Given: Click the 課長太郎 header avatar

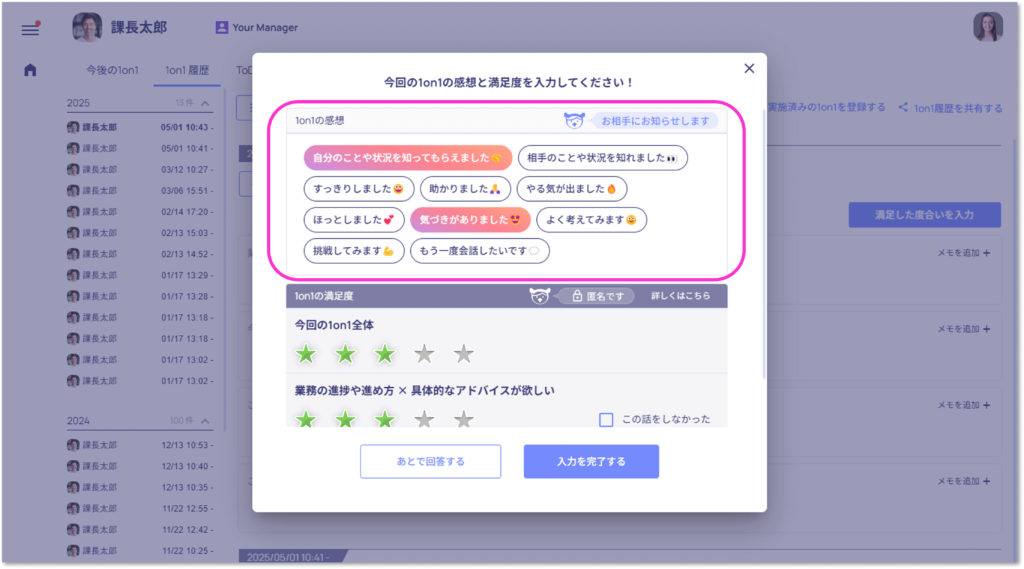Looking at the screenshot, I should 87,27.
